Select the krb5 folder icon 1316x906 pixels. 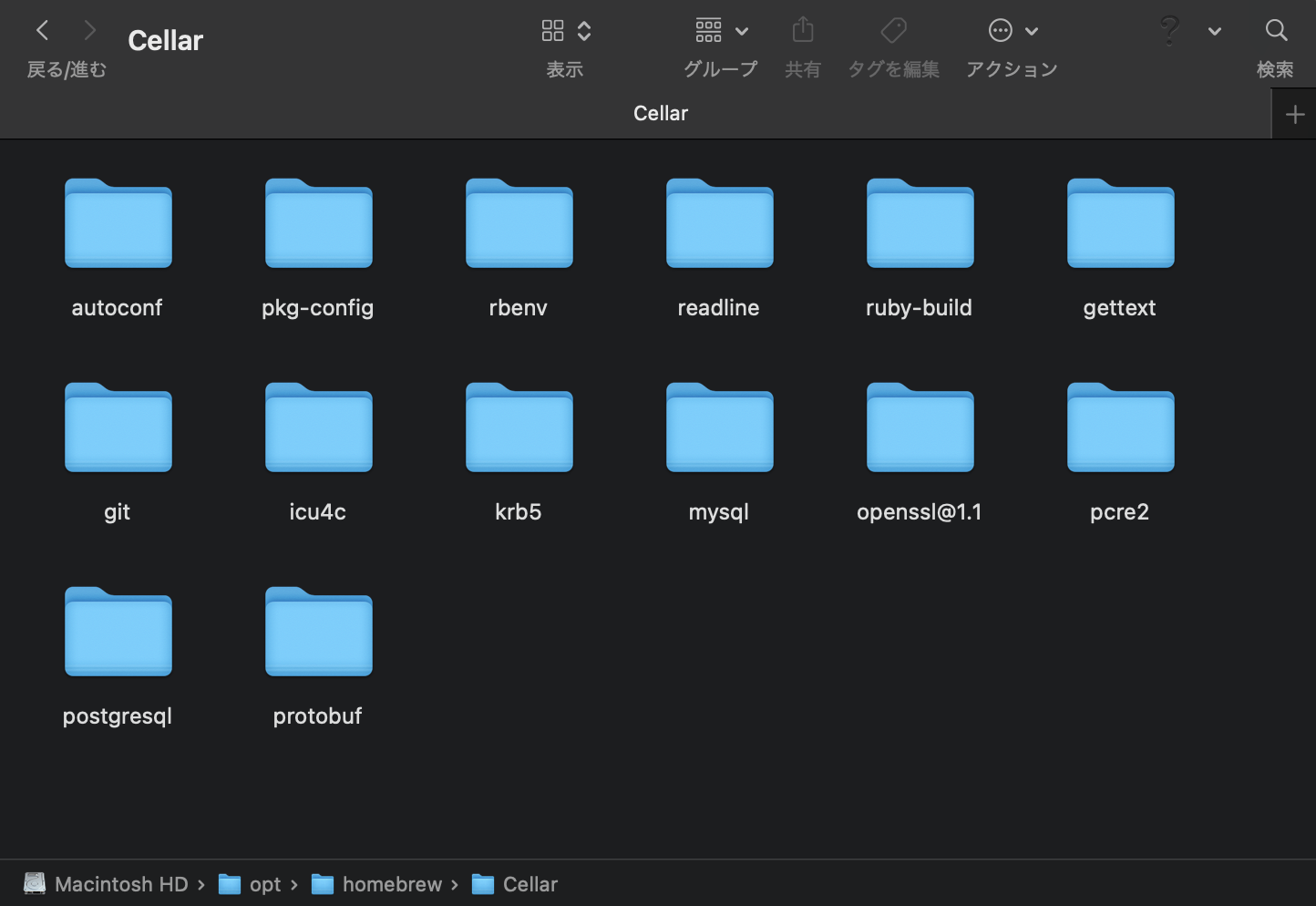coord(519,427)
